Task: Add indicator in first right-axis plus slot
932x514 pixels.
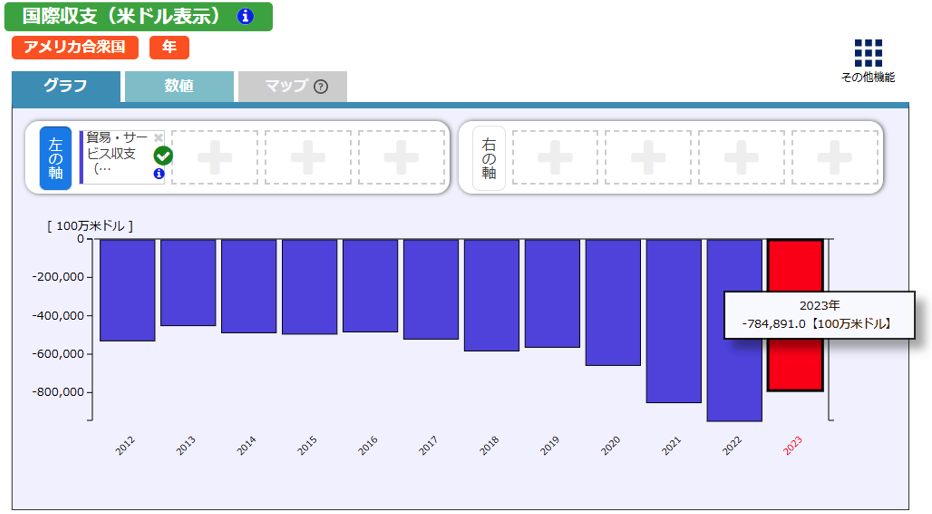Action: tap(554, 157)
